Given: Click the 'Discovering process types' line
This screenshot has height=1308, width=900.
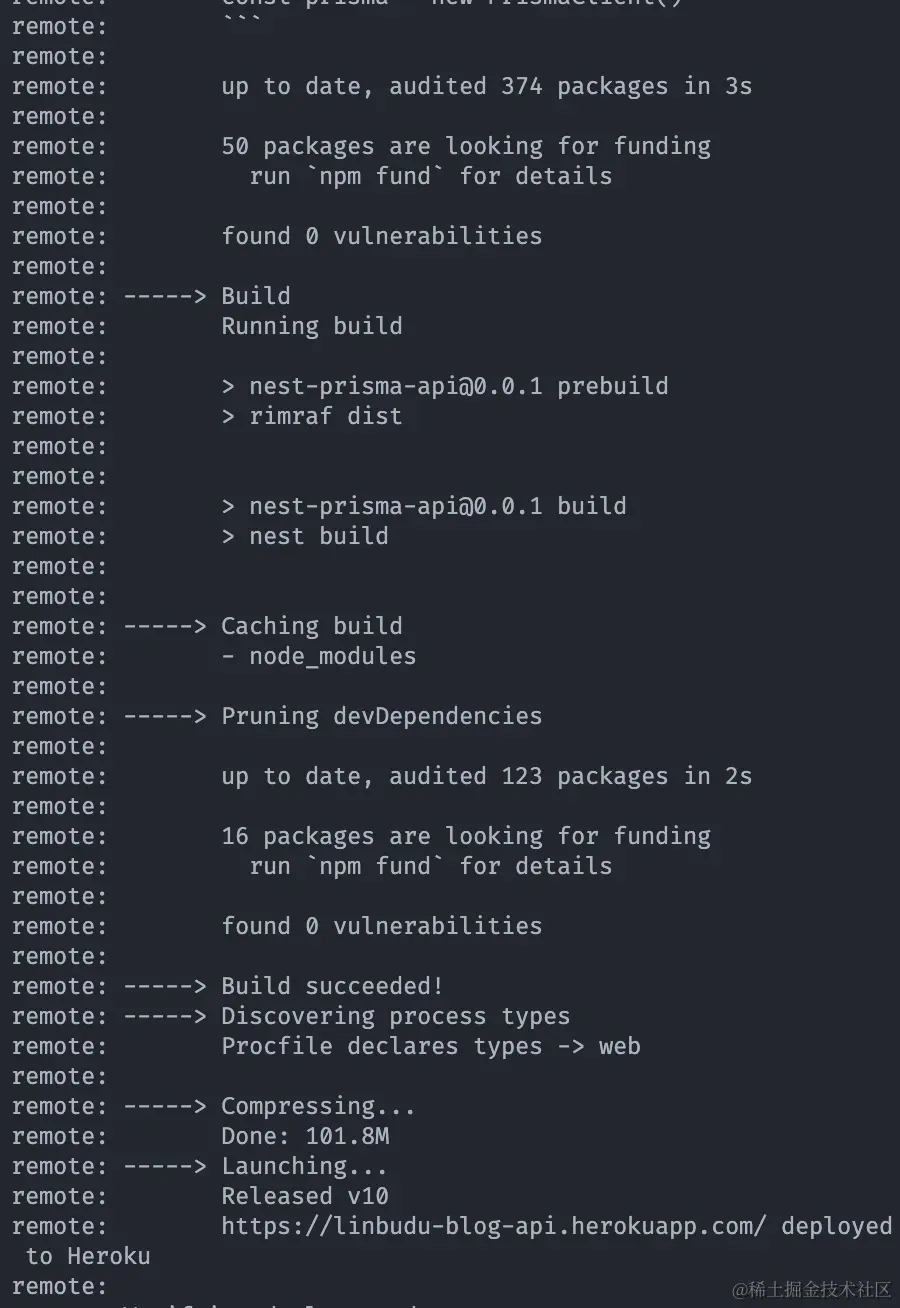Looking at the screenshot, I should (395, 1016).
